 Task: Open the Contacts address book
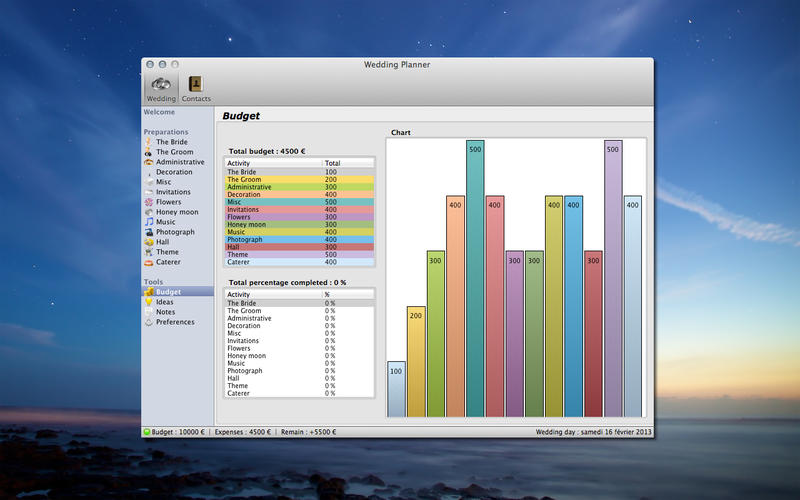pyautogui.click(x=196, y=88)
